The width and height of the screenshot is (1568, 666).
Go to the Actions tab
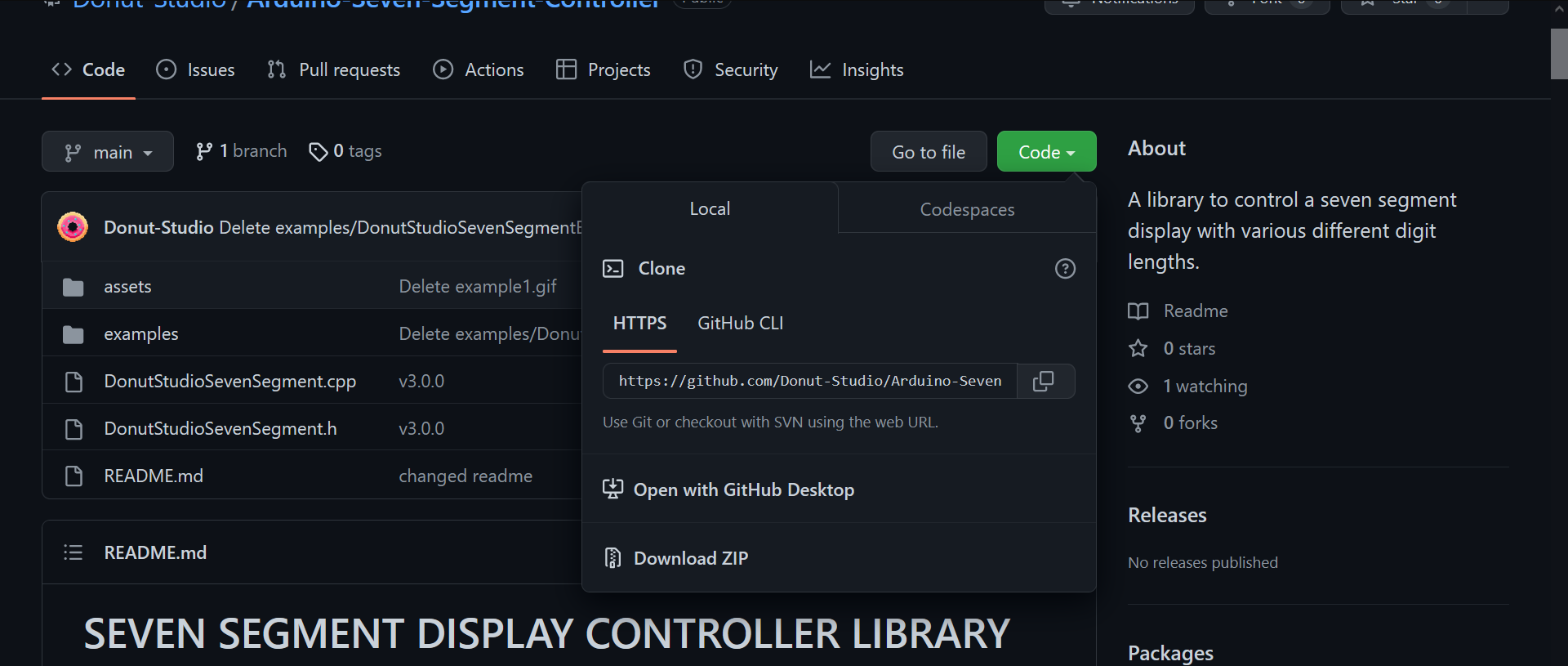point(478,70)
